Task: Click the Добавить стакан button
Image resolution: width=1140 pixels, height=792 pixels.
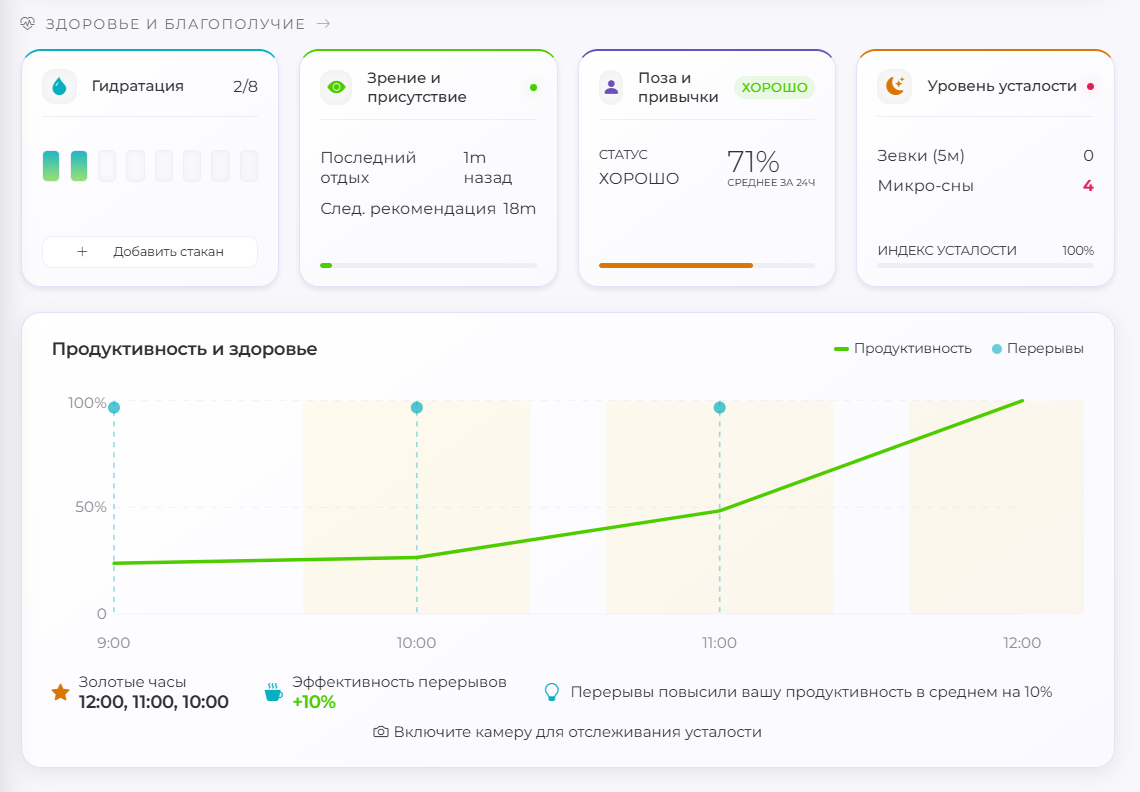Action: tap(150, 252)
